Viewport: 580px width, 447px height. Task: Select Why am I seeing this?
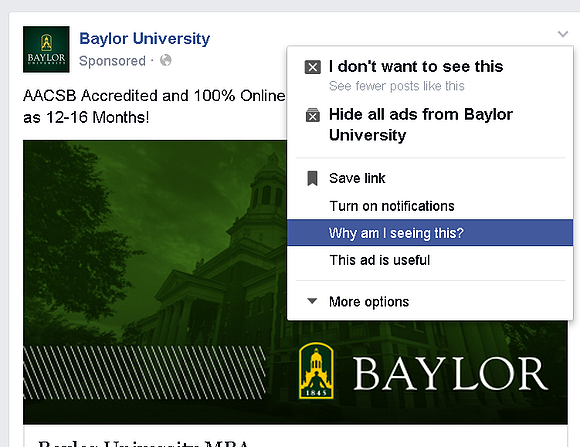(x=430, y=233)
